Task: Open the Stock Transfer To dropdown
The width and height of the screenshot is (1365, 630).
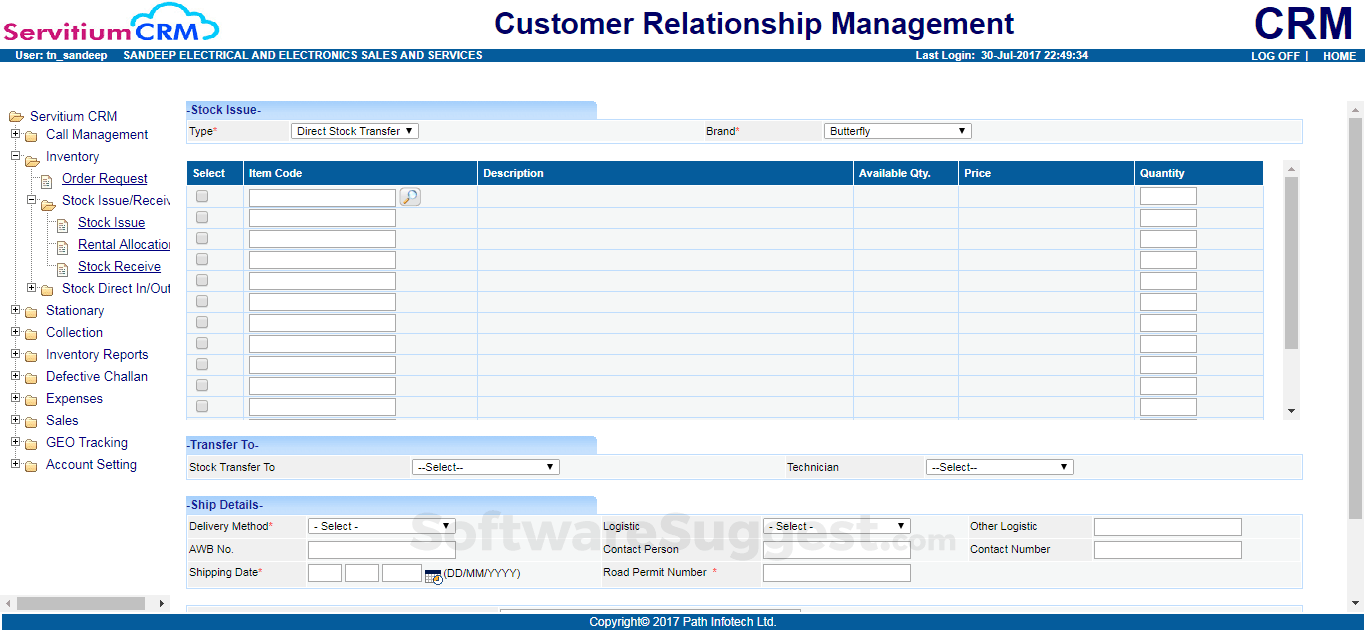Action: pyautogui.click(x=485, y=466)
